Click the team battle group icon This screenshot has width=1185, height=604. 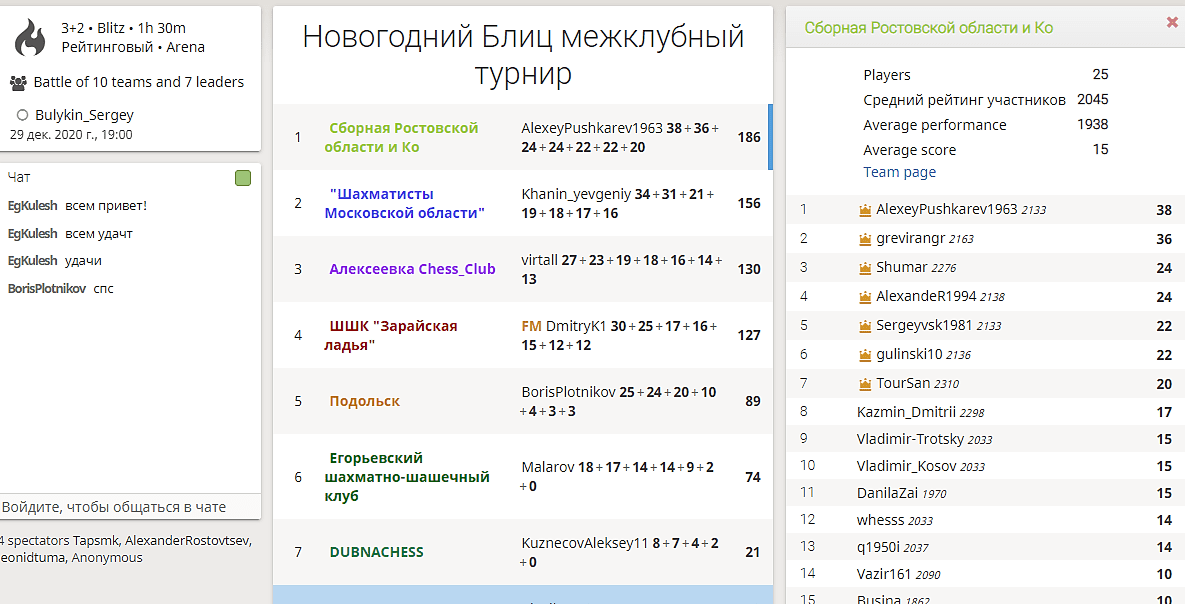coord(18,83)
